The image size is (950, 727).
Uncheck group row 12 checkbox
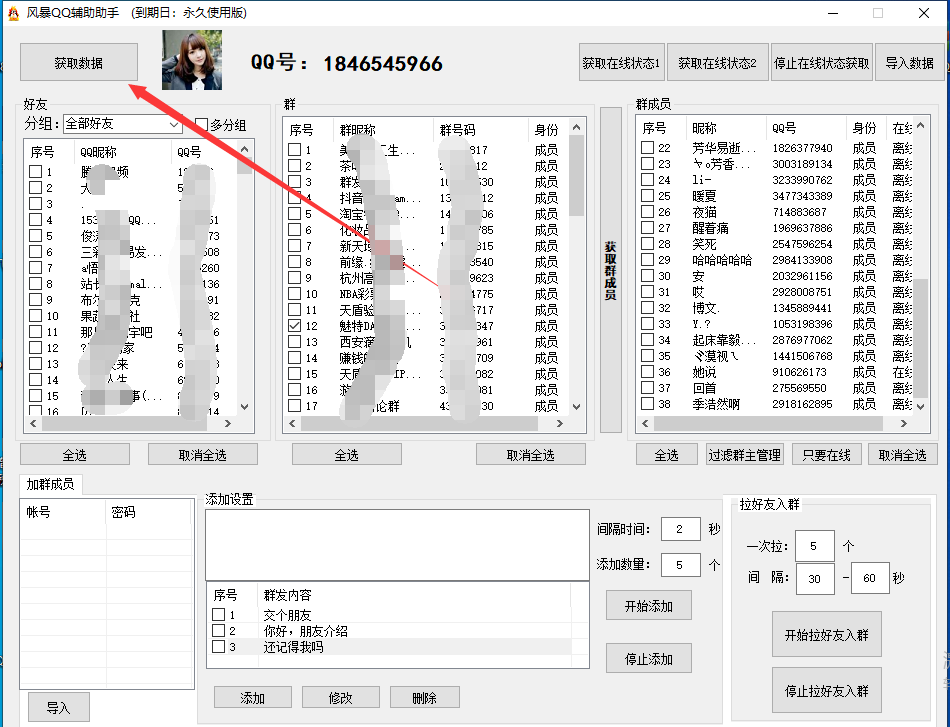294,325
